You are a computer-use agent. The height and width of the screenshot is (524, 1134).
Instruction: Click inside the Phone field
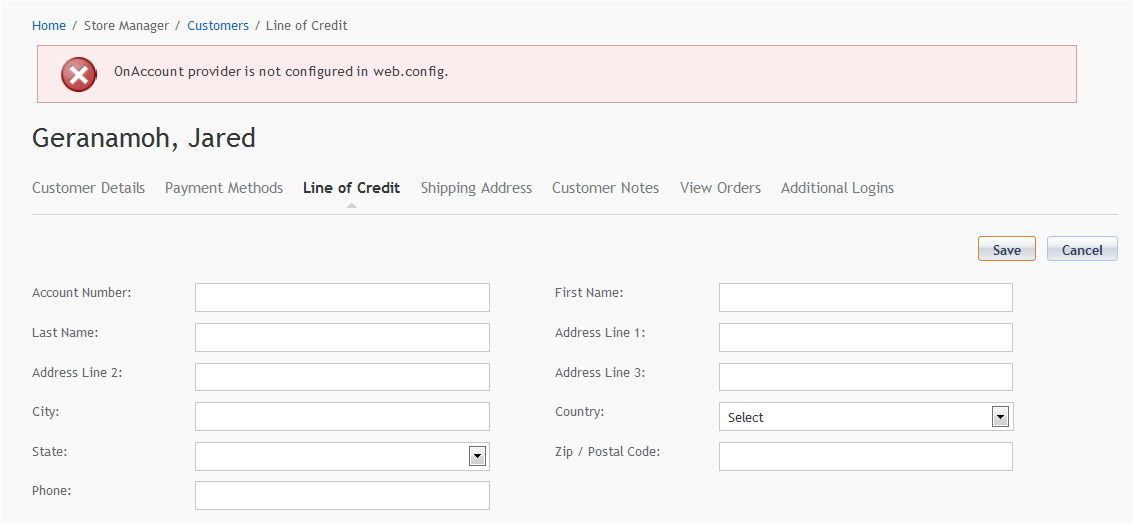click(x=342, y=496)
